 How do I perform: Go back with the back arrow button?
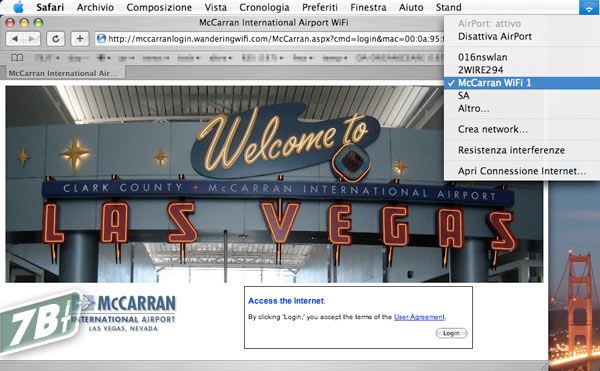[x=15, y=39]
